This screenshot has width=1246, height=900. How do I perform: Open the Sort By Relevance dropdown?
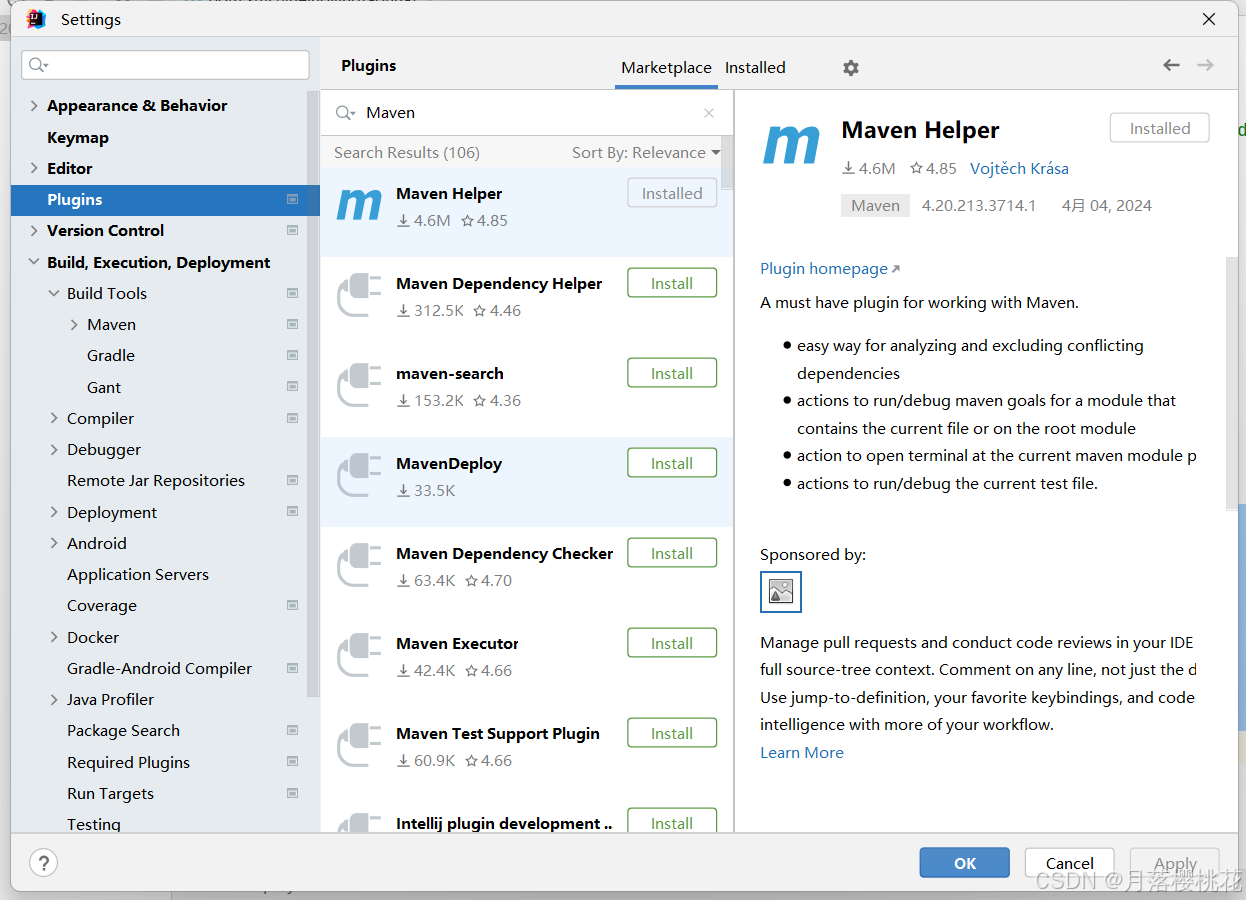[x=645, y=153]
